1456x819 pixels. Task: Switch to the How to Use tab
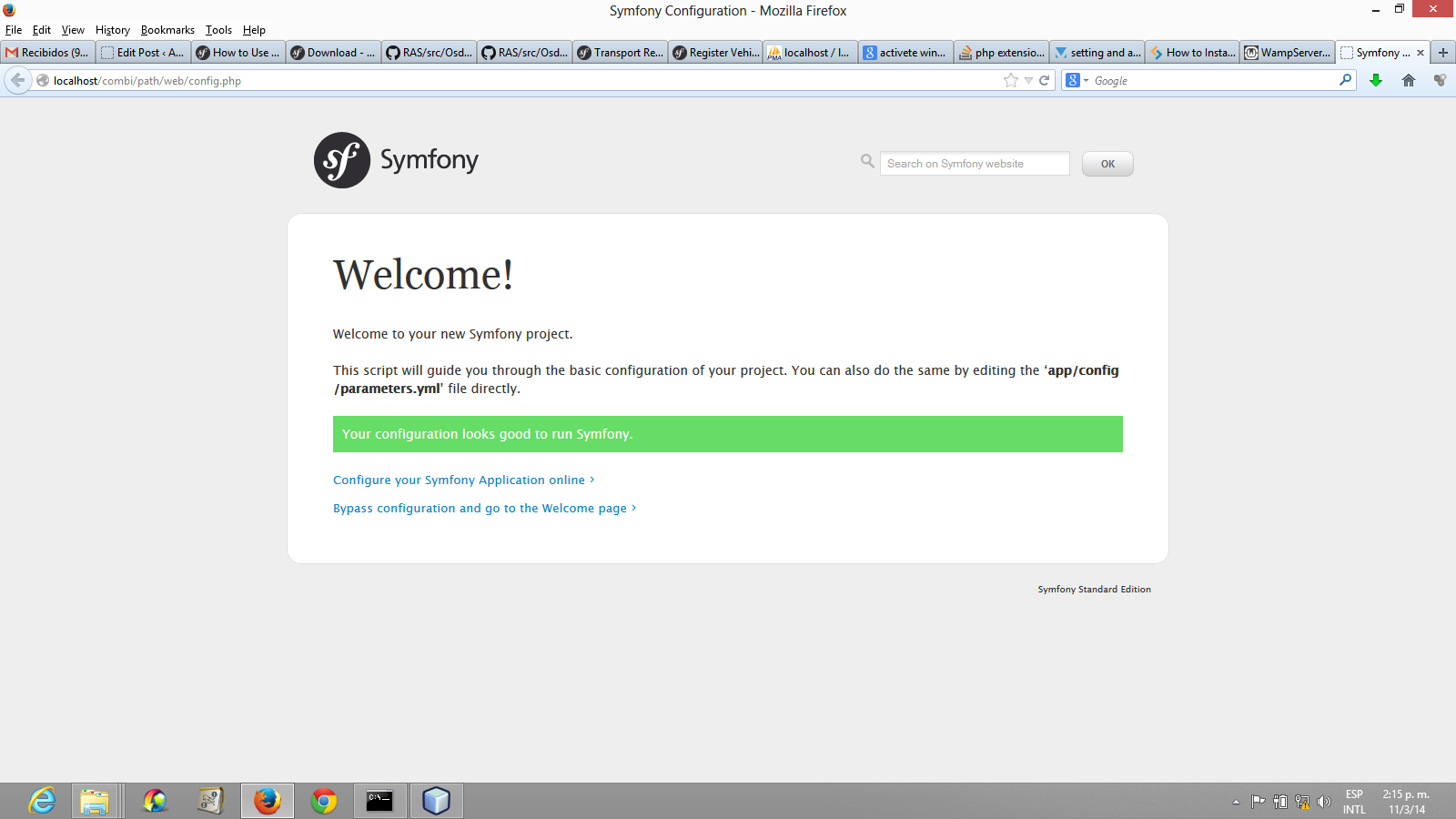pyautogui.click(x=238, y=53)
